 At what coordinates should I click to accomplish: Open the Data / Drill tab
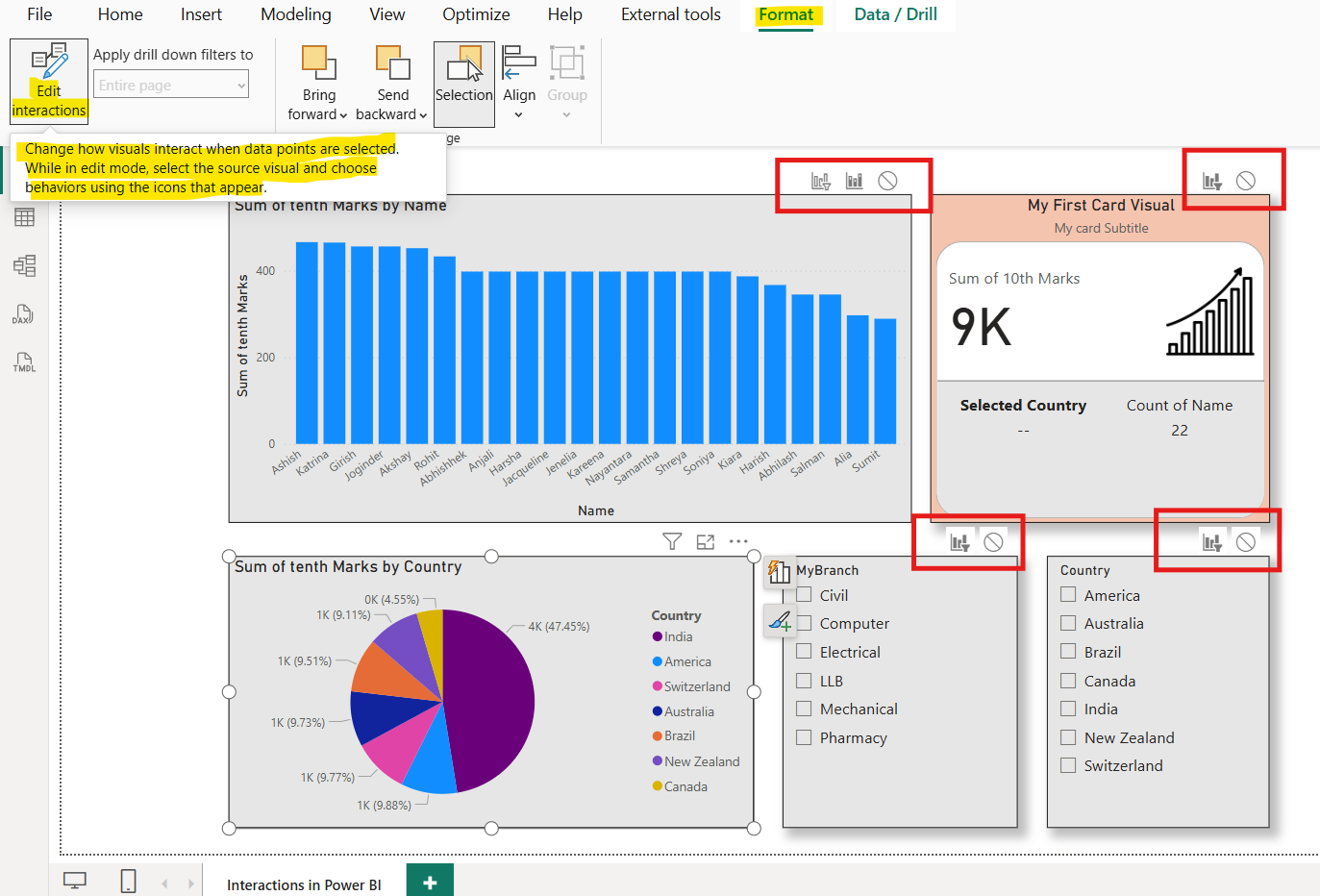[x=895, y=14]
